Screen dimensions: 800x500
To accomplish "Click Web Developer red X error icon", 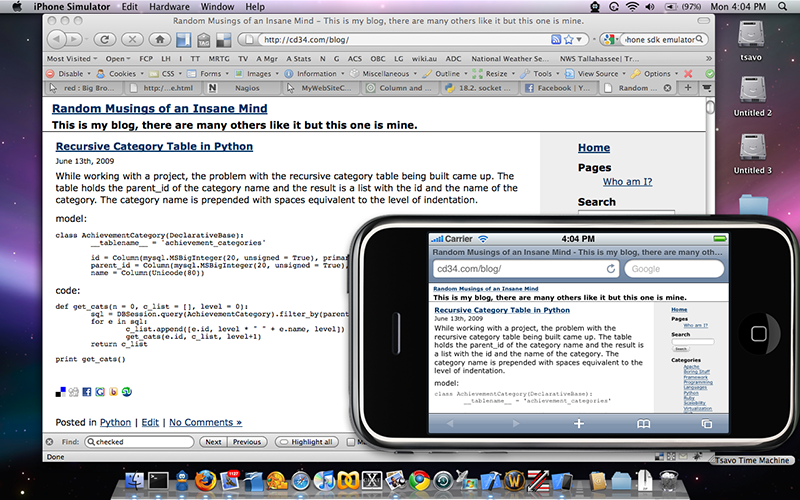I will coord(688,73).
